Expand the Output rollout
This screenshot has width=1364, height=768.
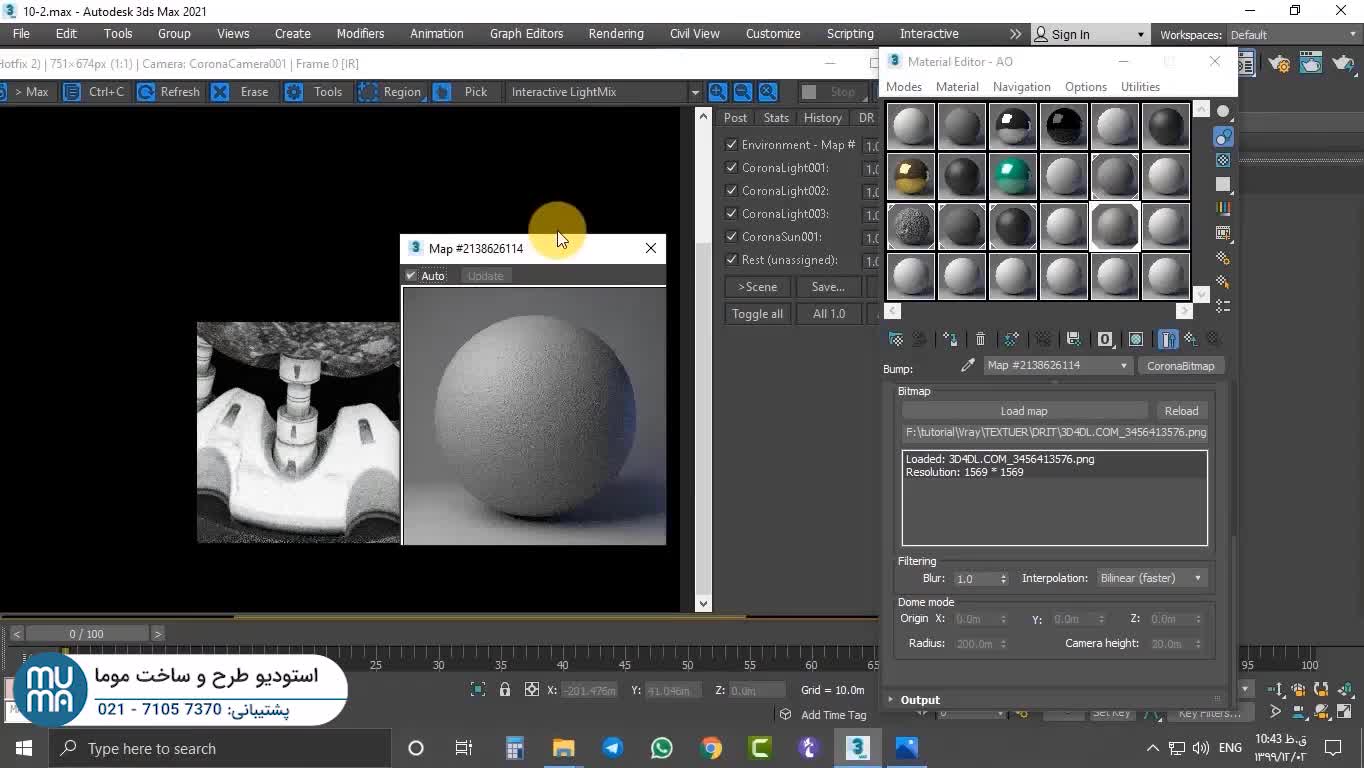(919, 700)
